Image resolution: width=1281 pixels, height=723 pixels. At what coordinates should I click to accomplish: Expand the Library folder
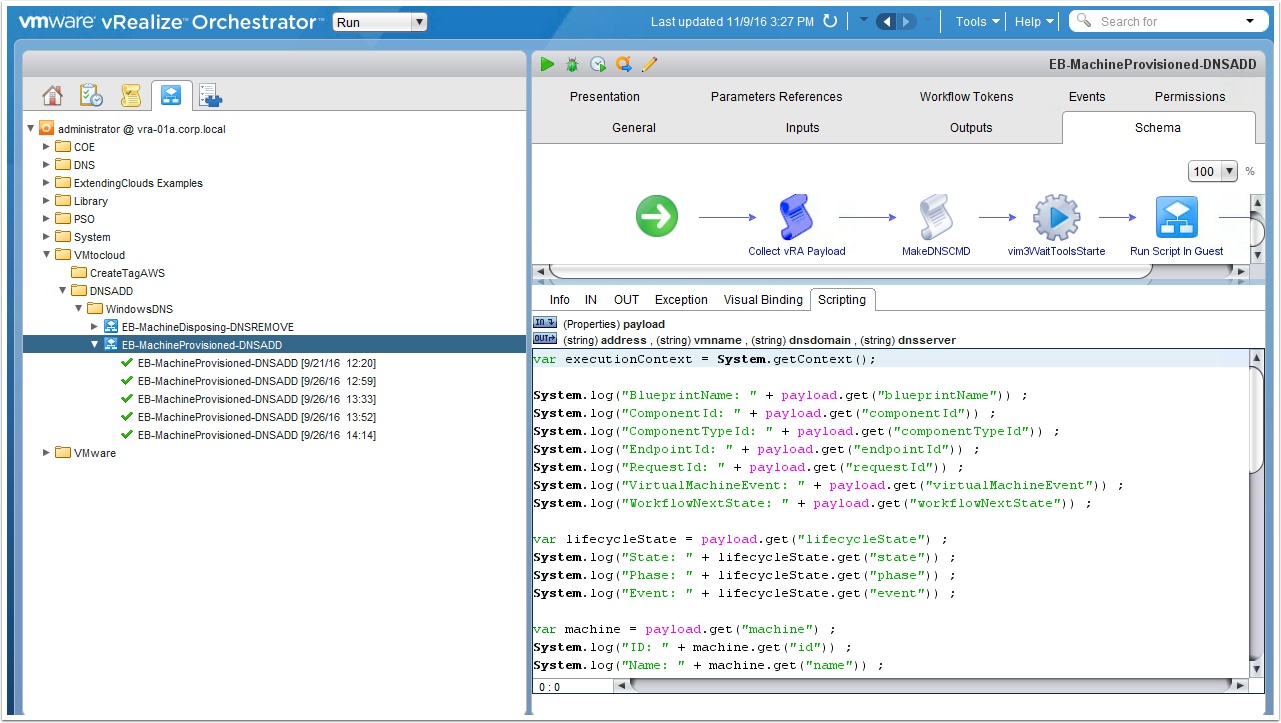click(46, 201)
